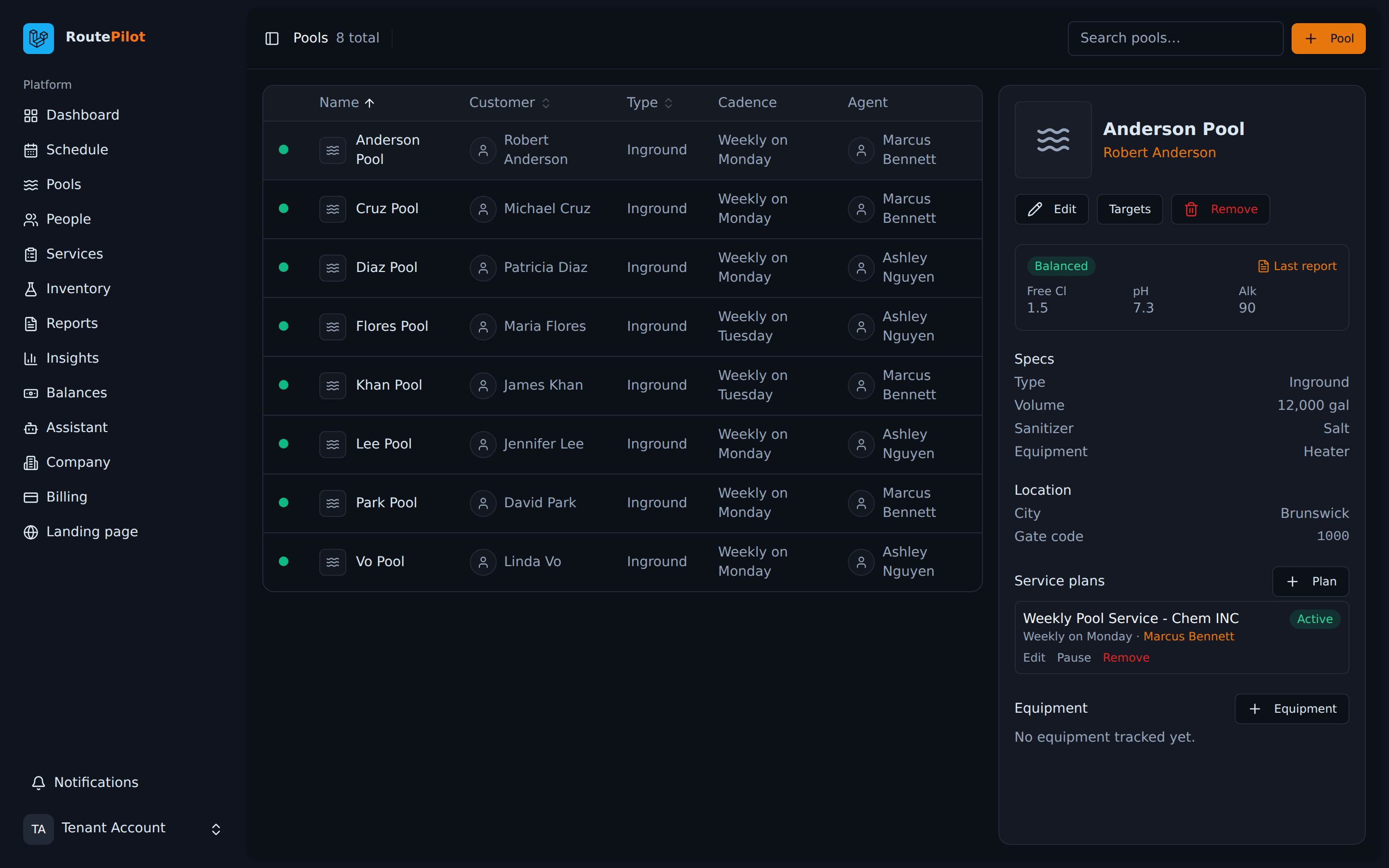This screenshot has height=868, width=1389.
Task: Sort table by Customer column
Action: [x=510, y=103]
